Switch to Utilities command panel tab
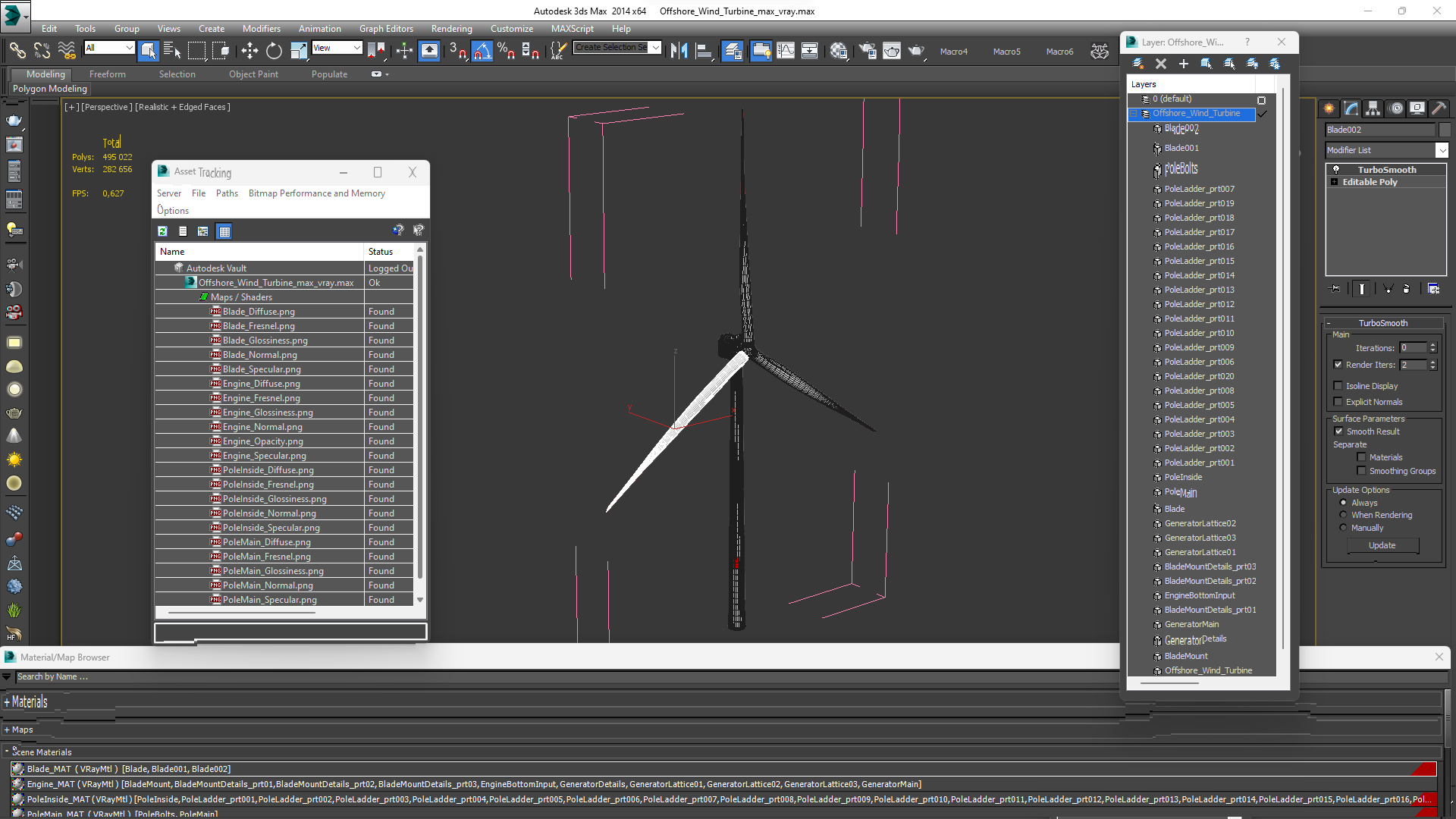Image resolution: width=1456 pixels, height=819 pixels. click(1439, 108)
